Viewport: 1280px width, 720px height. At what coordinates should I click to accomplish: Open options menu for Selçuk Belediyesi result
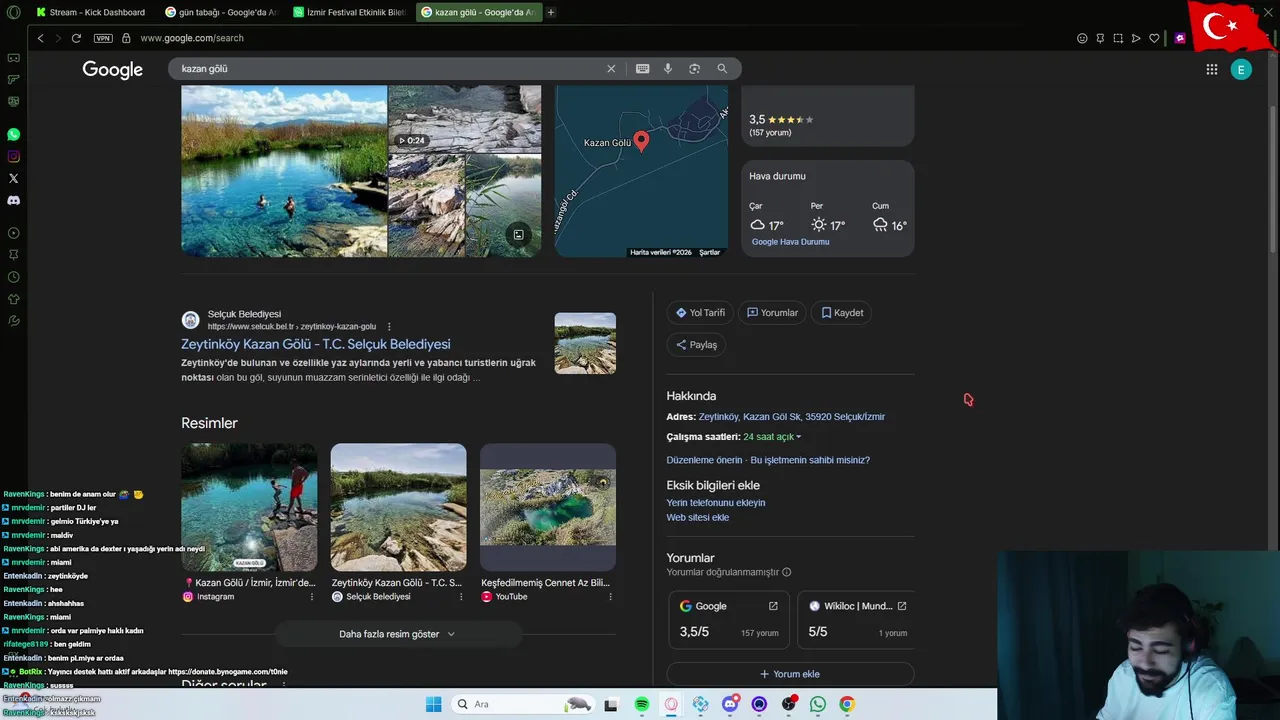coord(389,327)
